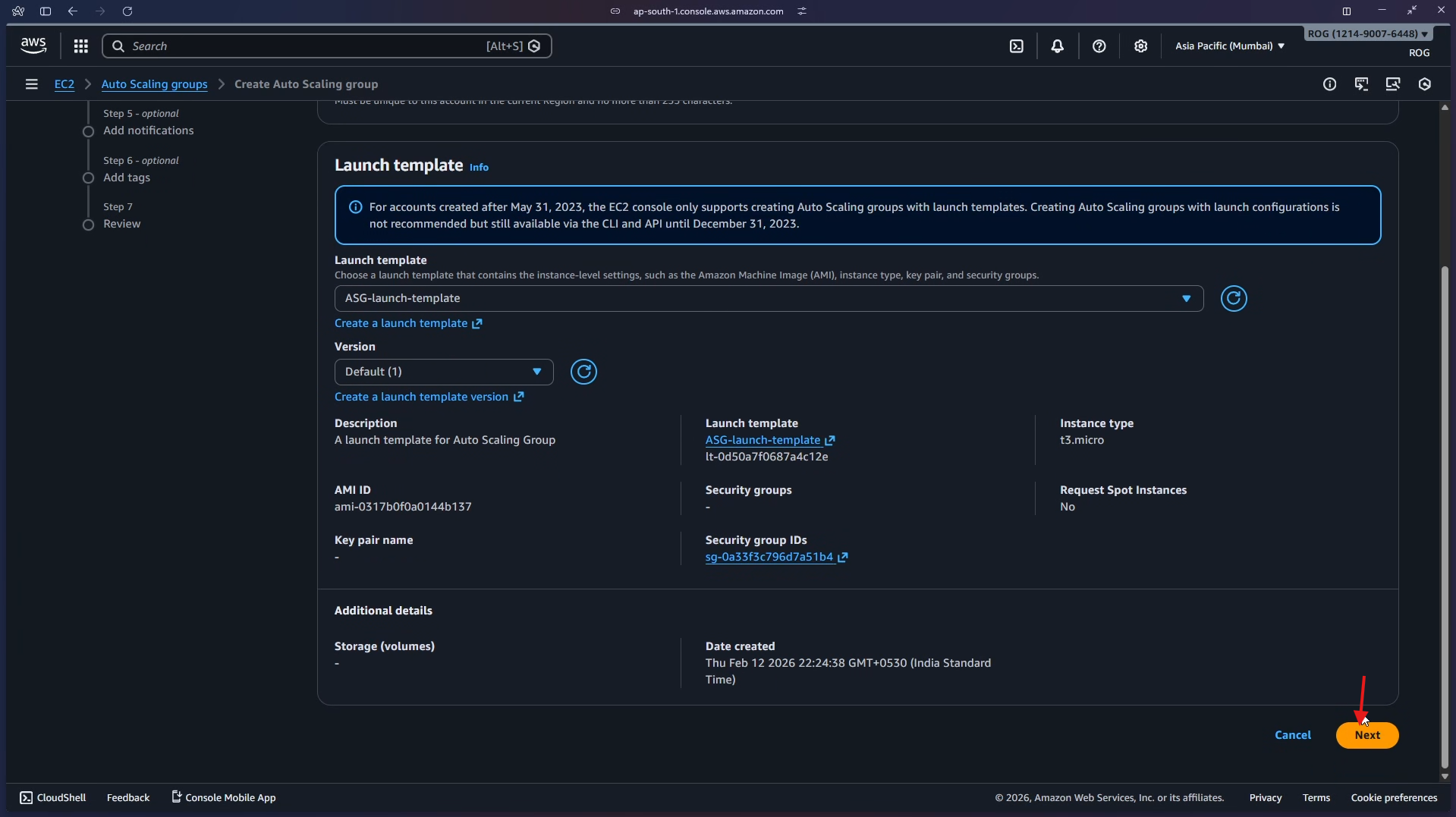Open the AWS services grid menu
Viewport: 1456px width, 817px height.
[x=80, y=46]
